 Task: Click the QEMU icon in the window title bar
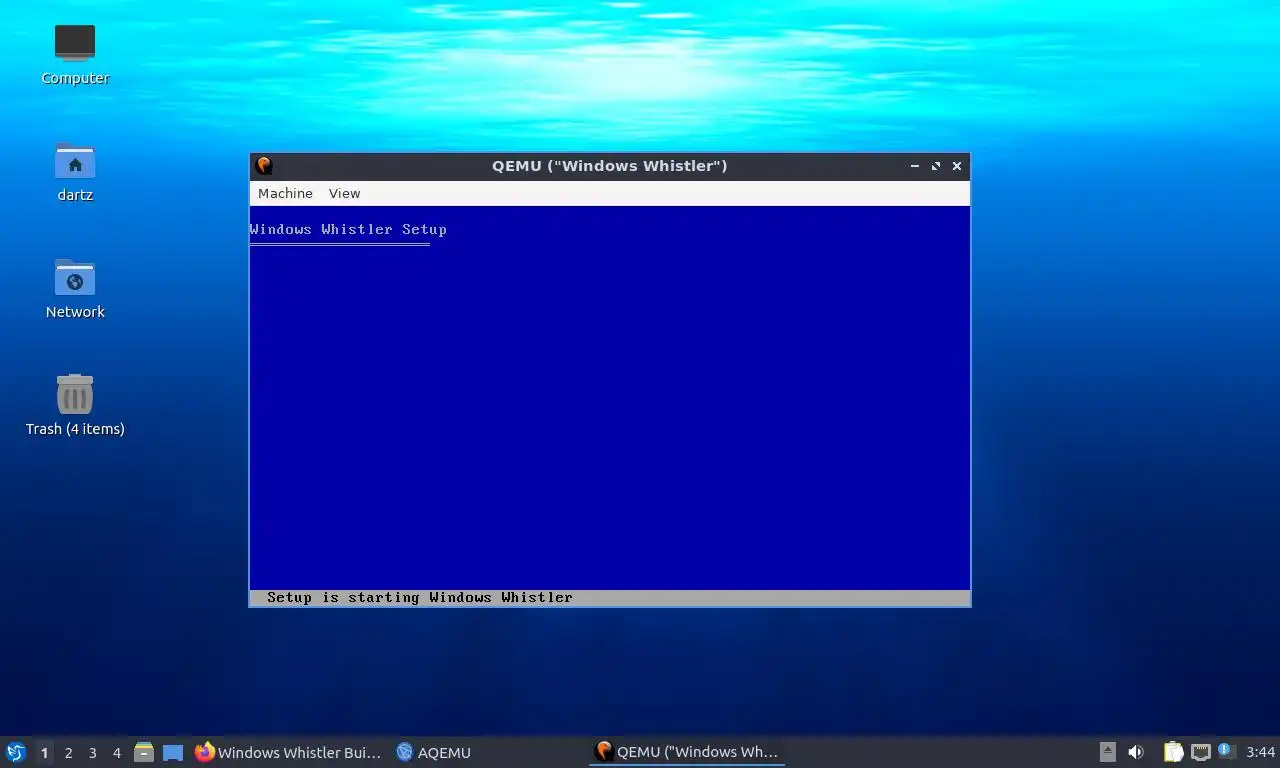(x=264, y=166)
